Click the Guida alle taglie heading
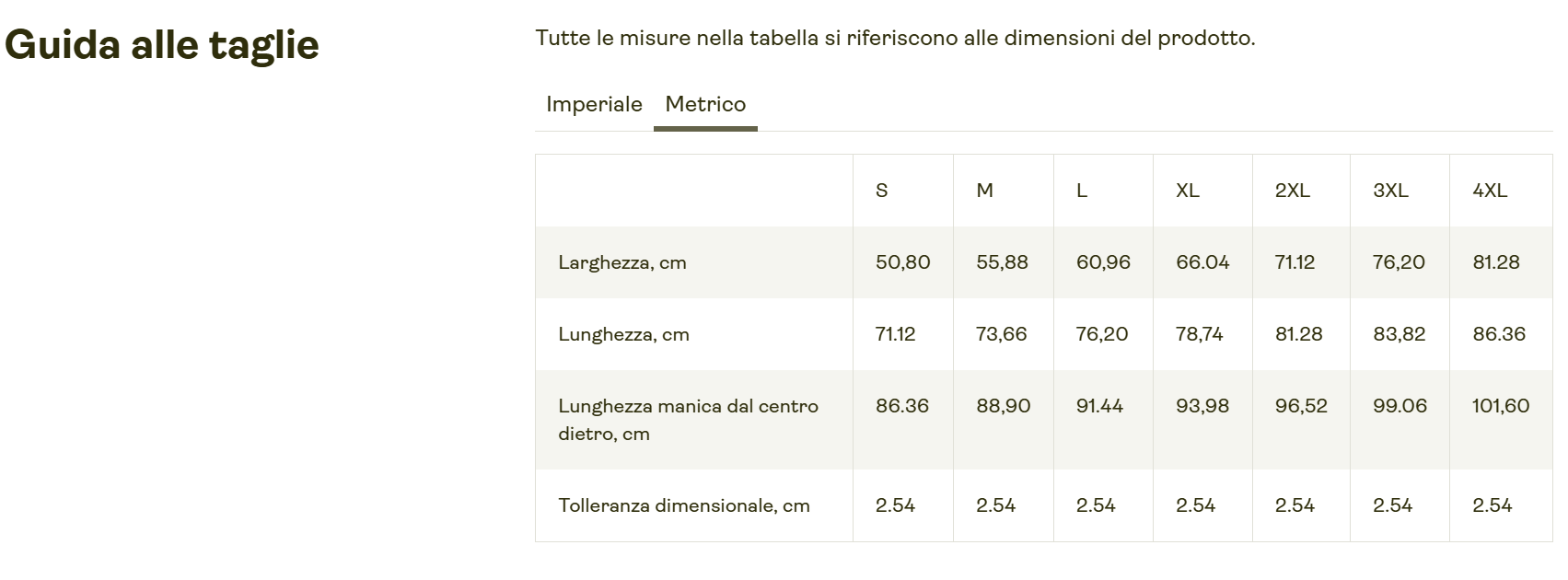This screenshot has width=1568, height=580. click(x=162, y=44)
